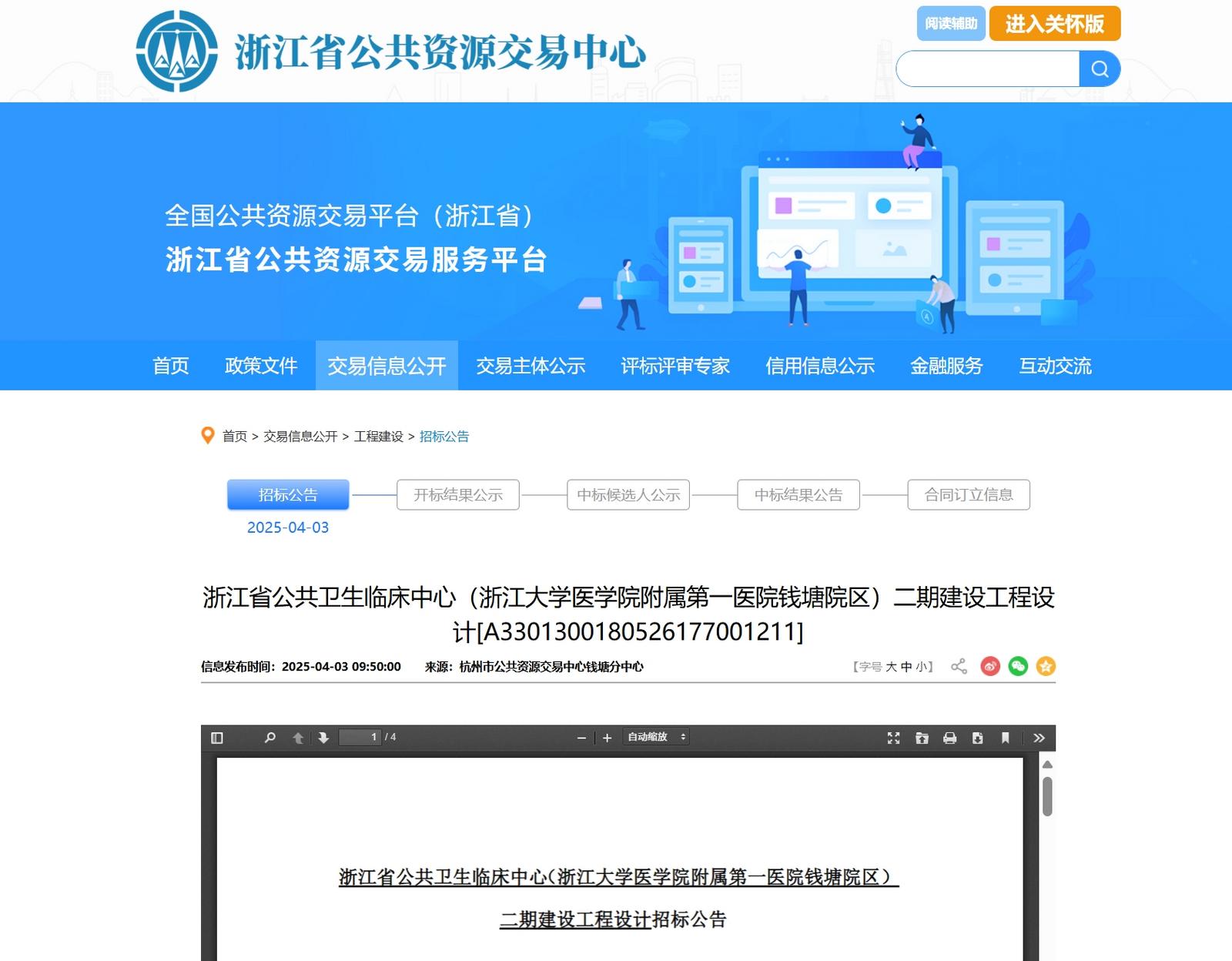Share to Weibo via red icon
Screen dimensions: 1232x961
pos(990,666)
